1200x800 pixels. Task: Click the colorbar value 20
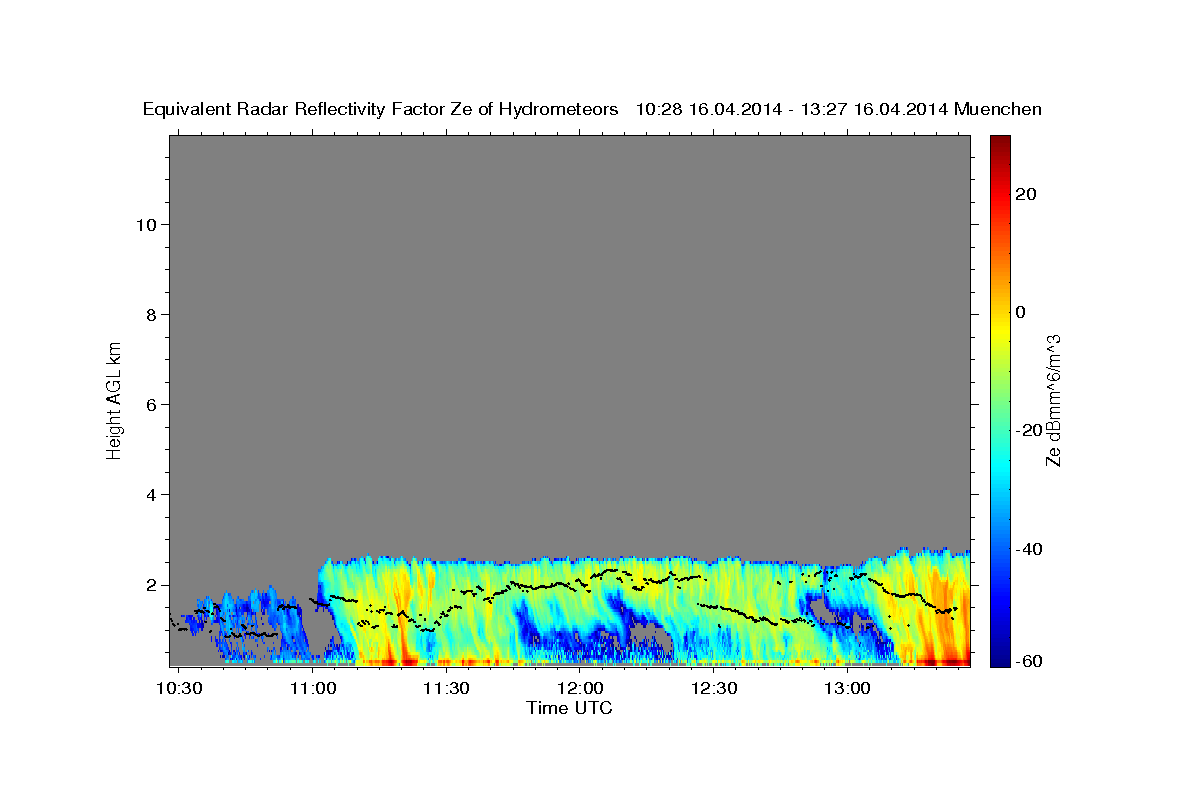pyautogui.click(x=1024, y=194)
